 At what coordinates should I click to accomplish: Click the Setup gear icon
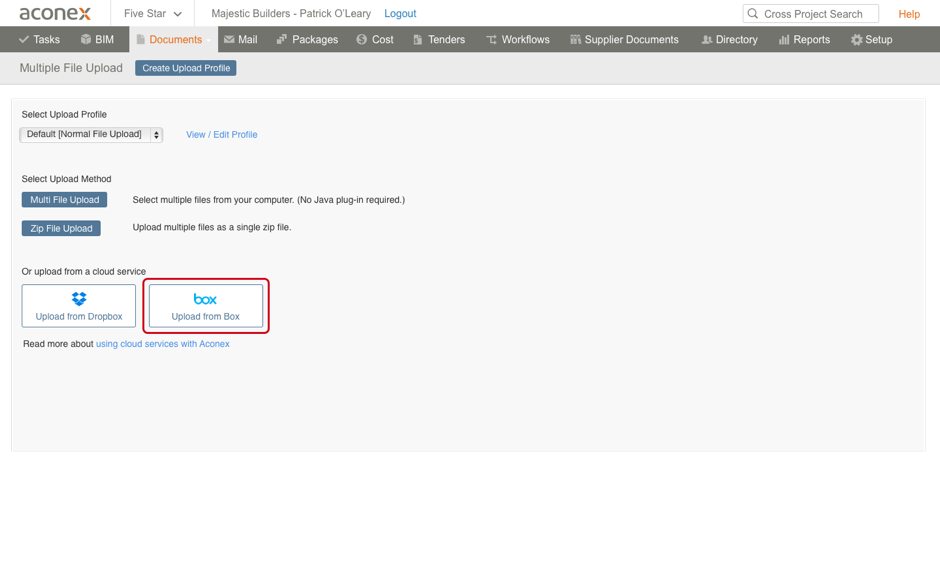click(x=857, y=40)
